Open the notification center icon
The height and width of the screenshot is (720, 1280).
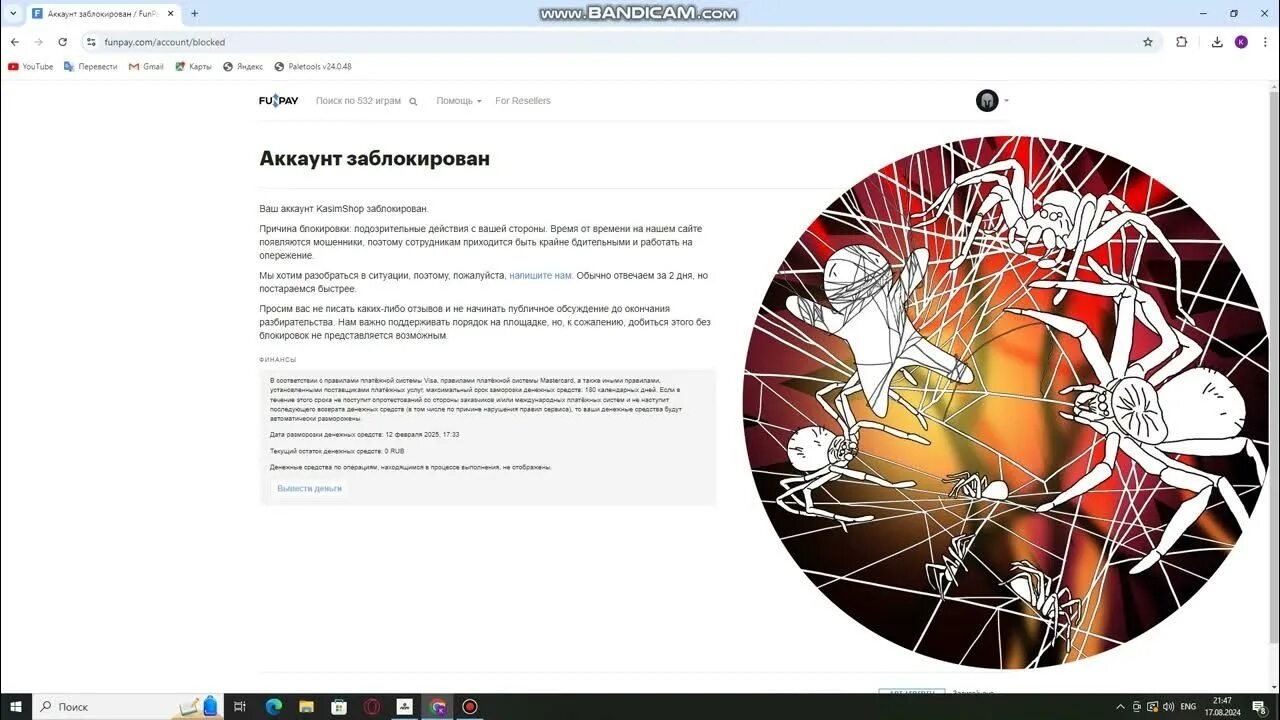click(x=1259, y=707)
